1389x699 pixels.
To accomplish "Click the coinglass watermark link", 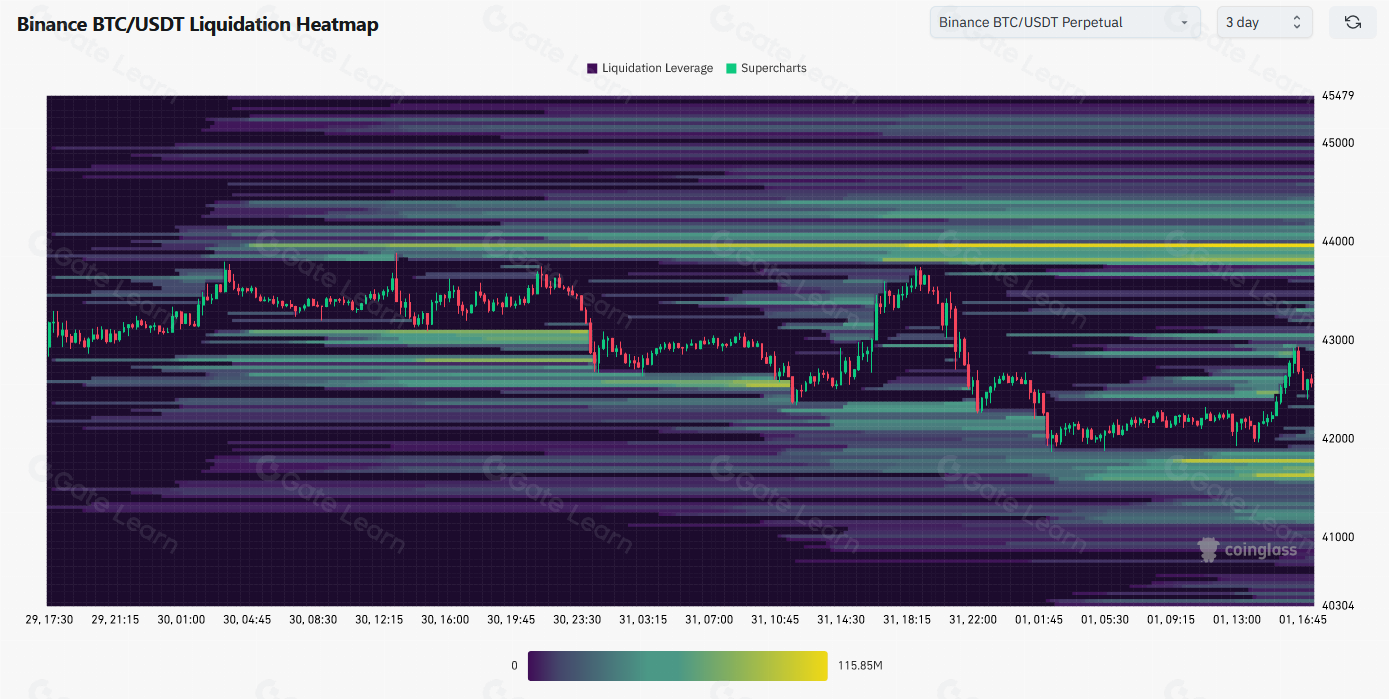I will pos(1248,548).
